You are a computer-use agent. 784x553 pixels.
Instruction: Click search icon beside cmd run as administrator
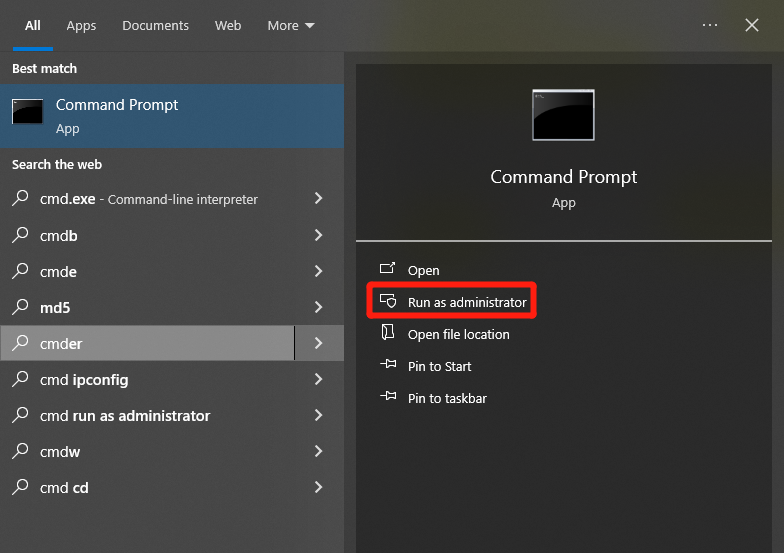tap(20, 414)
